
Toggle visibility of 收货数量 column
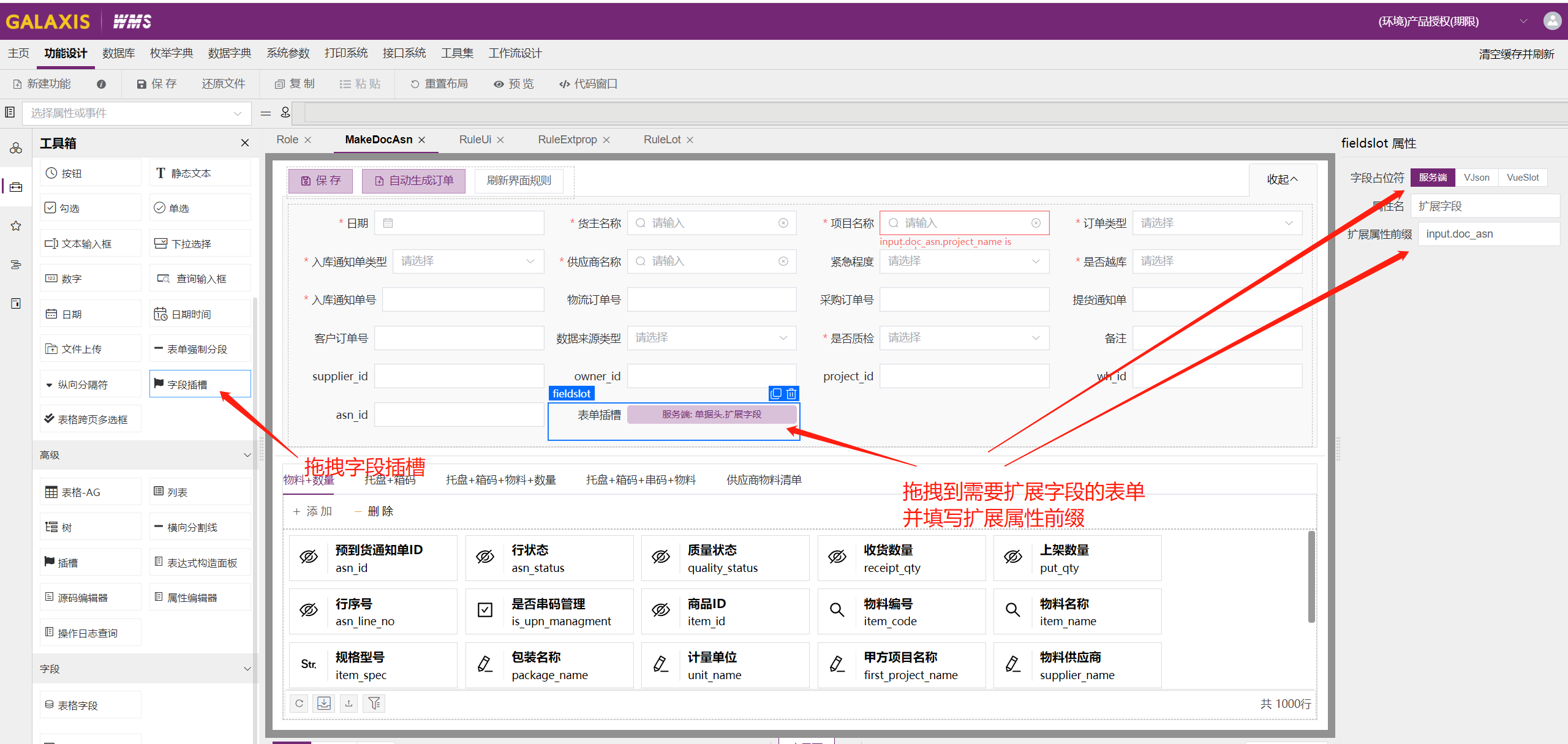(x=837, y=557)
